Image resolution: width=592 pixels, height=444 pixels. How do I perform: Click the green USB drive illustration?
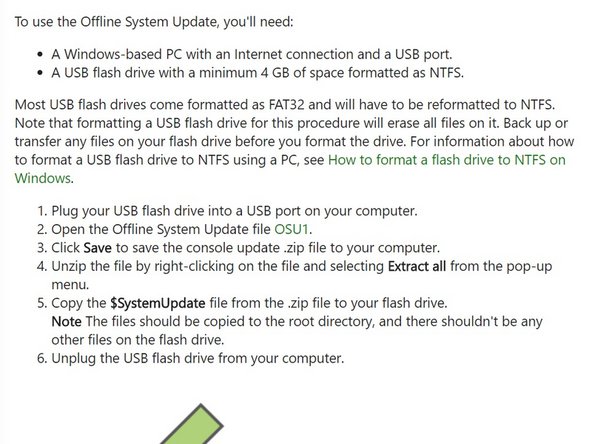pyautogui.click(x=192, y=424)
